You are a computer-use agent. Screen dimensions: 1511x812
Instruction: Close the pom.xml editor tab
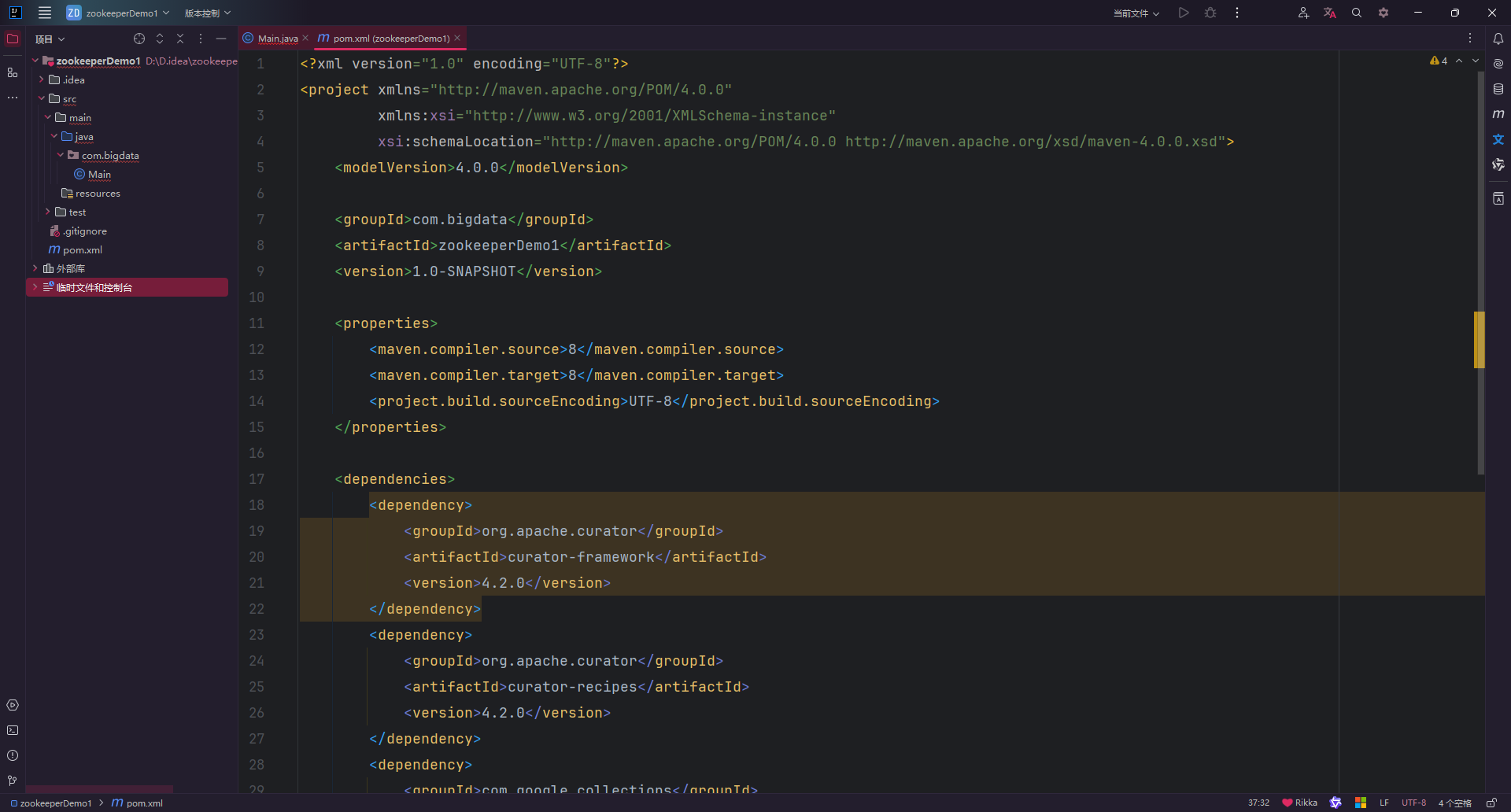pos(457,38)
